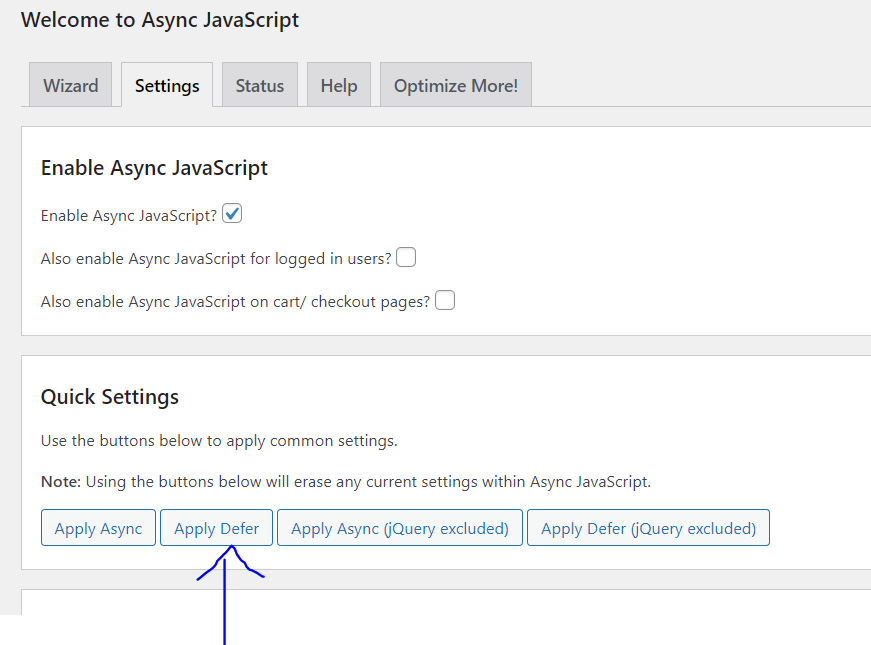Select the Quick Settings heading
Viewport: 871px width, 645px height.
(110, 397)
